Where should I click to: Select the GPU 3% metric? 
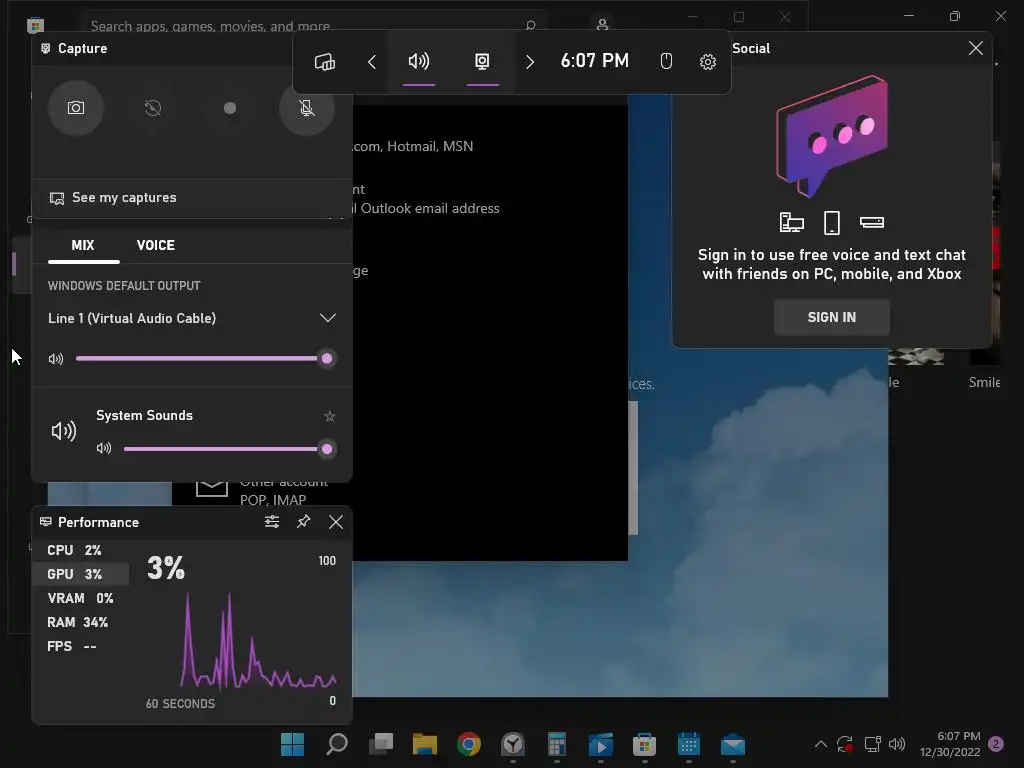[80, 574]
